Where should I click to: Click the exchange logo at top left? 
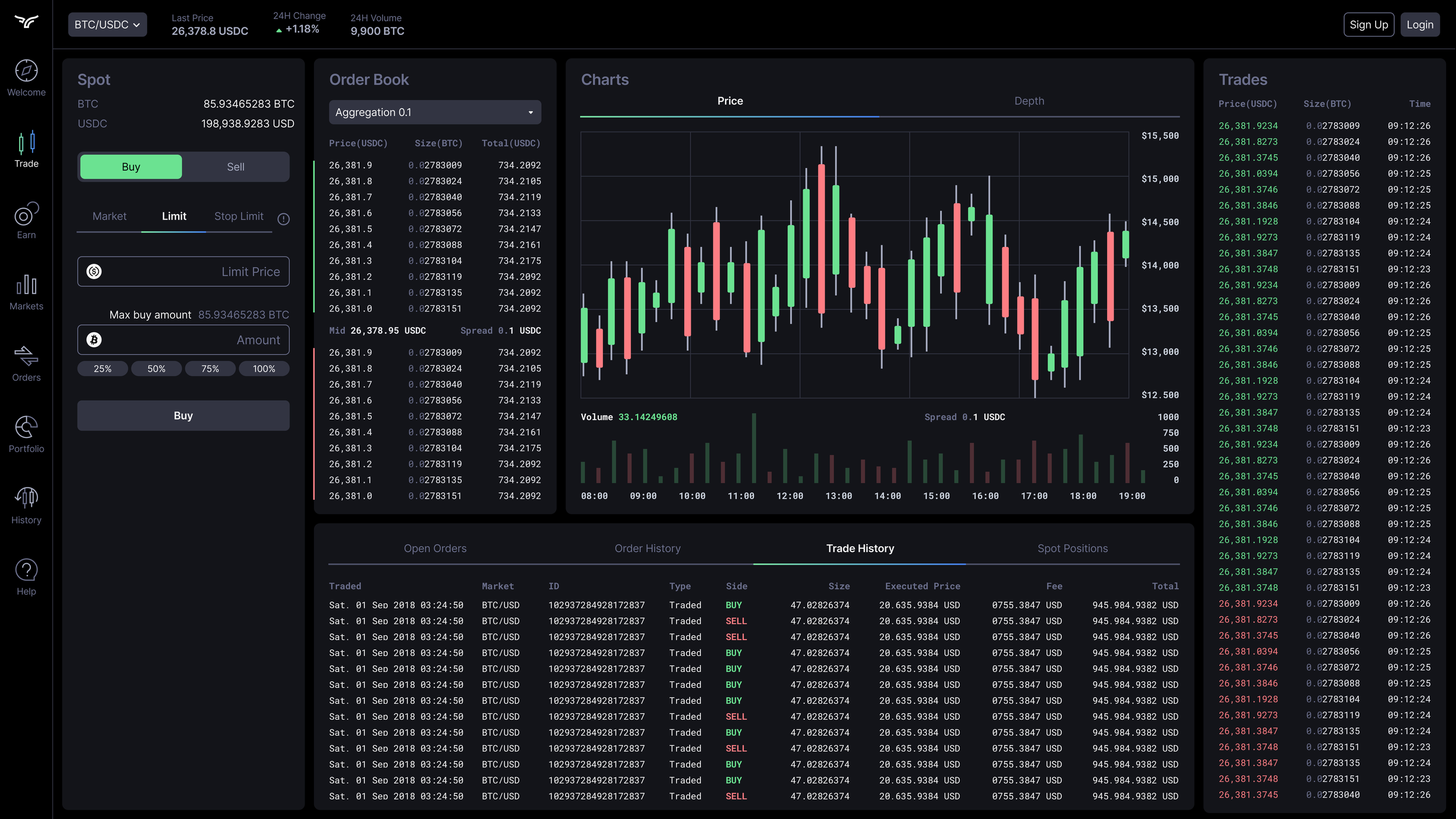(26, 22)
